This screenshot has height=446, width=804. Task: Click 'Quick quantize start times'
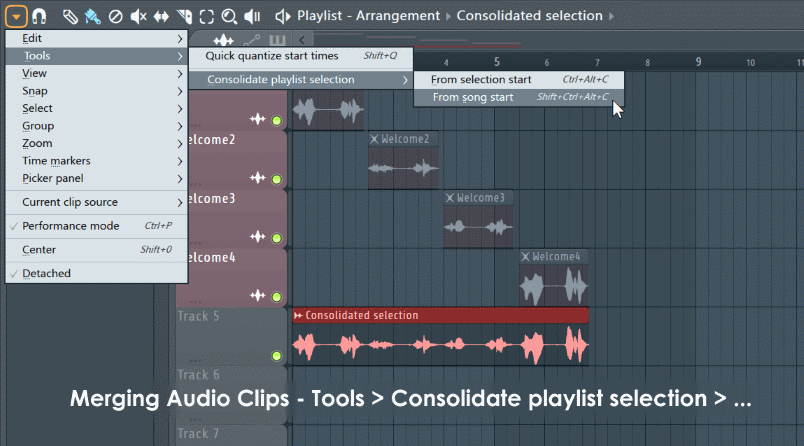point(272,56)
